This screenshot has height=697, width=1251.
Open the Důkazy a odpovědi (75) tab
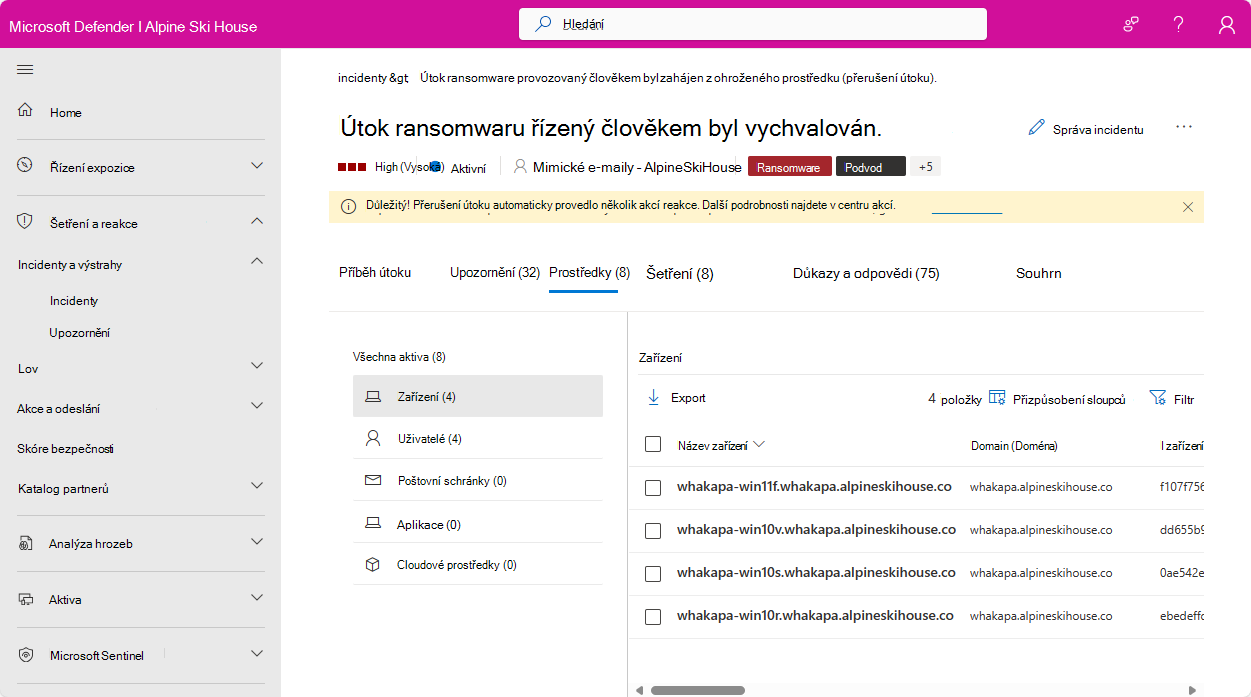866,273
